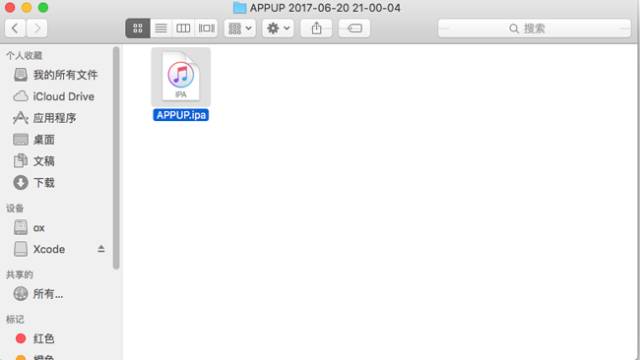Viewport: 640px width, 360px height.
Task: Click the 文稿 documents icon
Action: coord(20,161)
